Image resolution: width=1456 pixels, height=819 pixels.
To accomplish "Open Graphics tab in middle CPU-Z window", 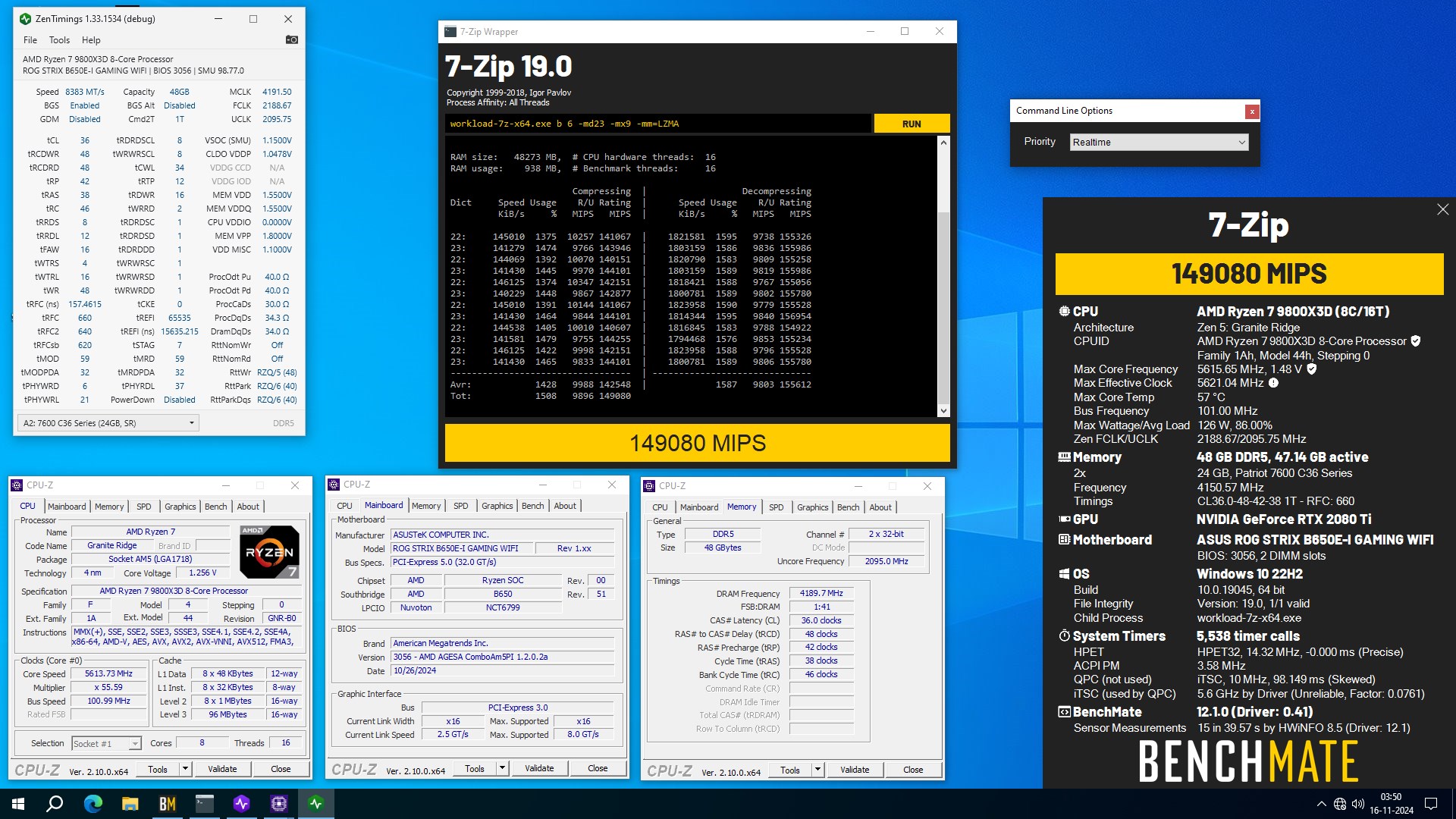I will 497,506.
